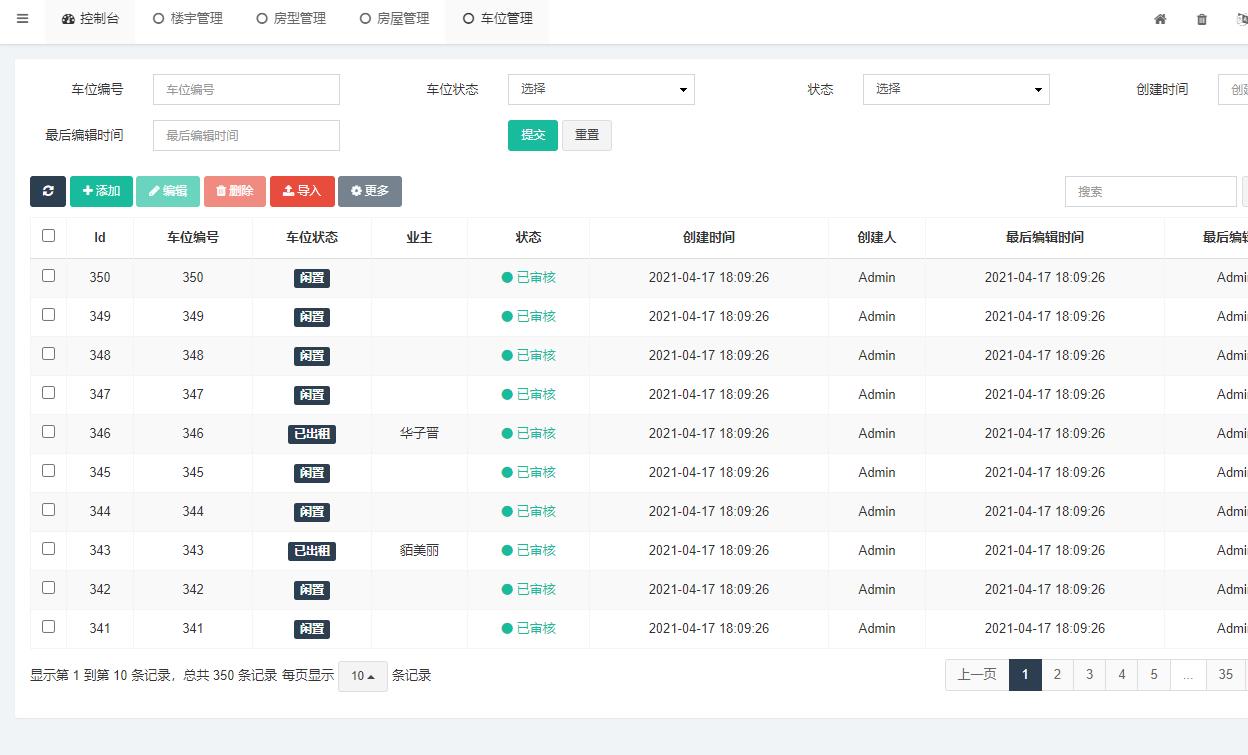Switch to the 楼宇管理 tab
Viewport: 1248px width, 755px height.
tap(188, 18)
